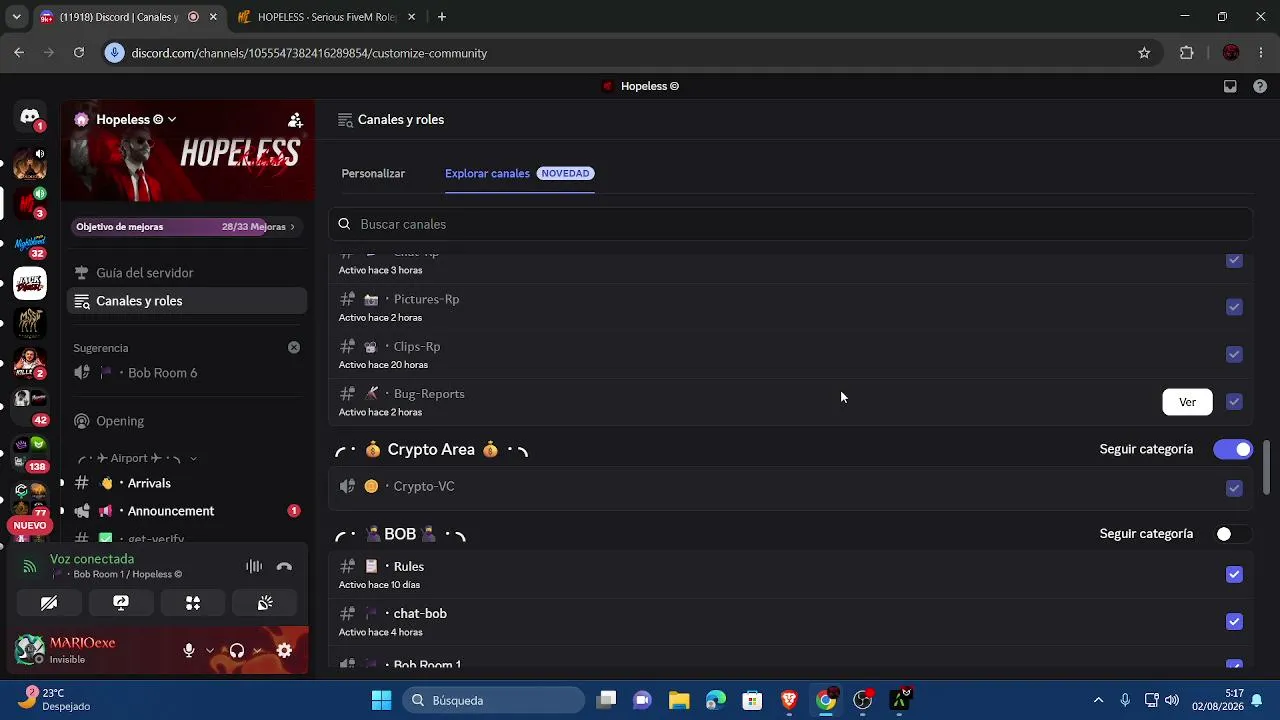Toggle camera in voice panel

[x=49, y=603]
